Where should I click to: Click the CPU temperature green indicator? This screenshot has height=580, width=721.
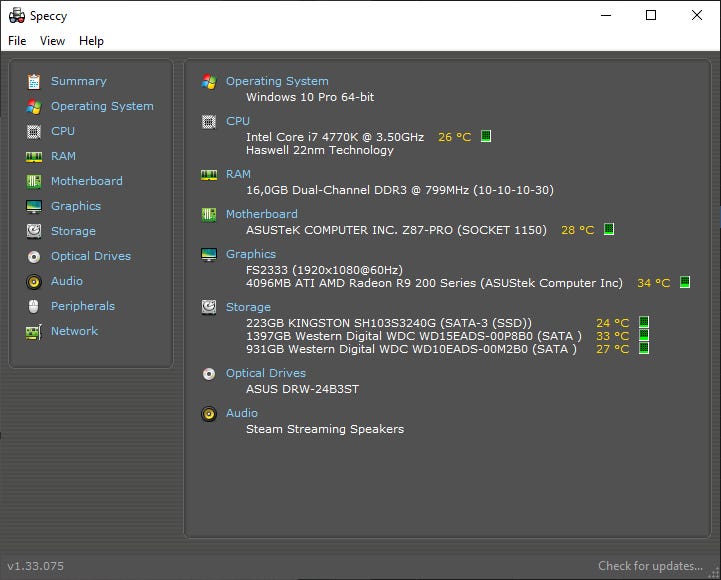(x=486, y=136)
